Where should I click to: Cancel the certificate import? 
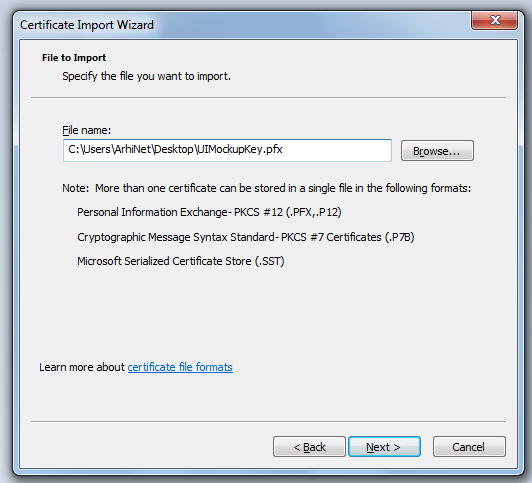point(469,447)
